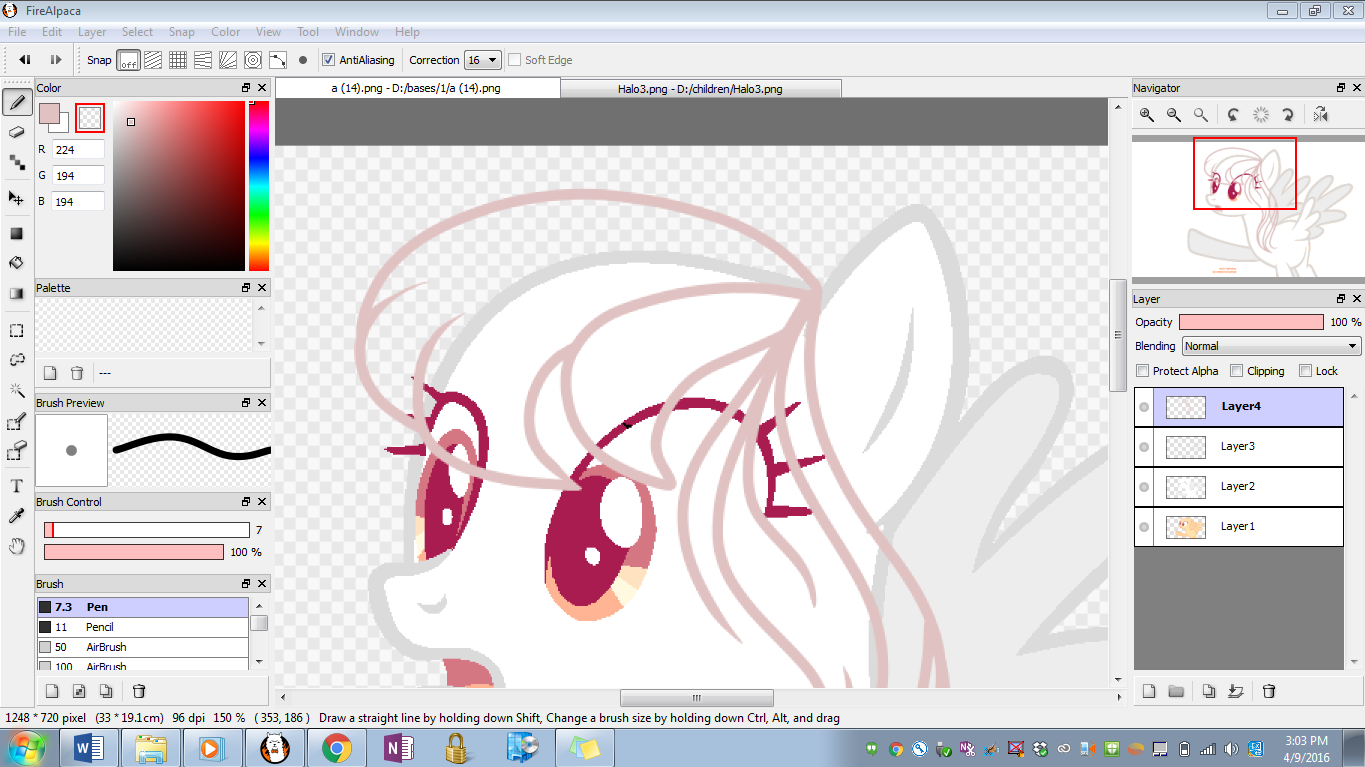Viewport: 1365px width, 767px height.
Task: Enable the radial snap icon
Action: 253,60
